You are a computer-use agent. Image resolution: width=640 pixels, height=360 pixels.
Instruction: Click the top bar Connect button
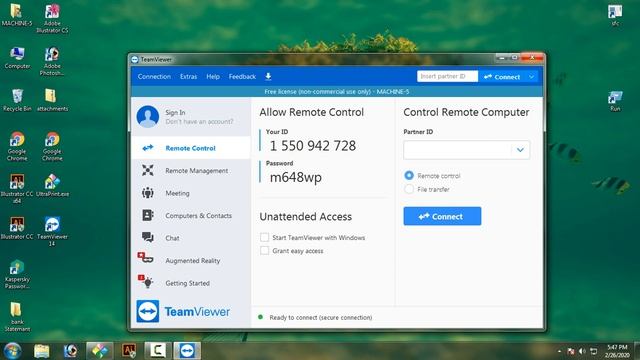(502, 77)
